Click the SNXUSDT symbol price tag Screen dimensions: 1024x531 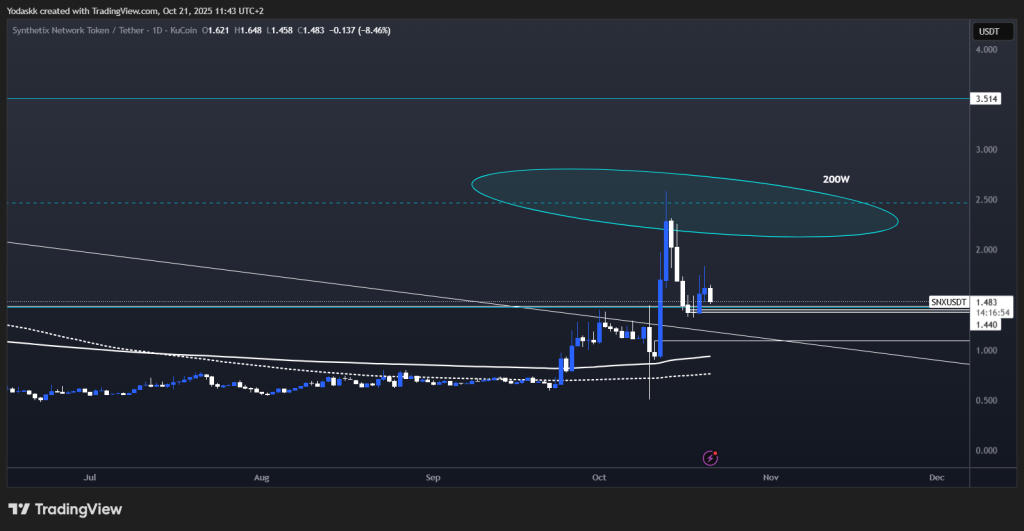(x=949, y=302)
